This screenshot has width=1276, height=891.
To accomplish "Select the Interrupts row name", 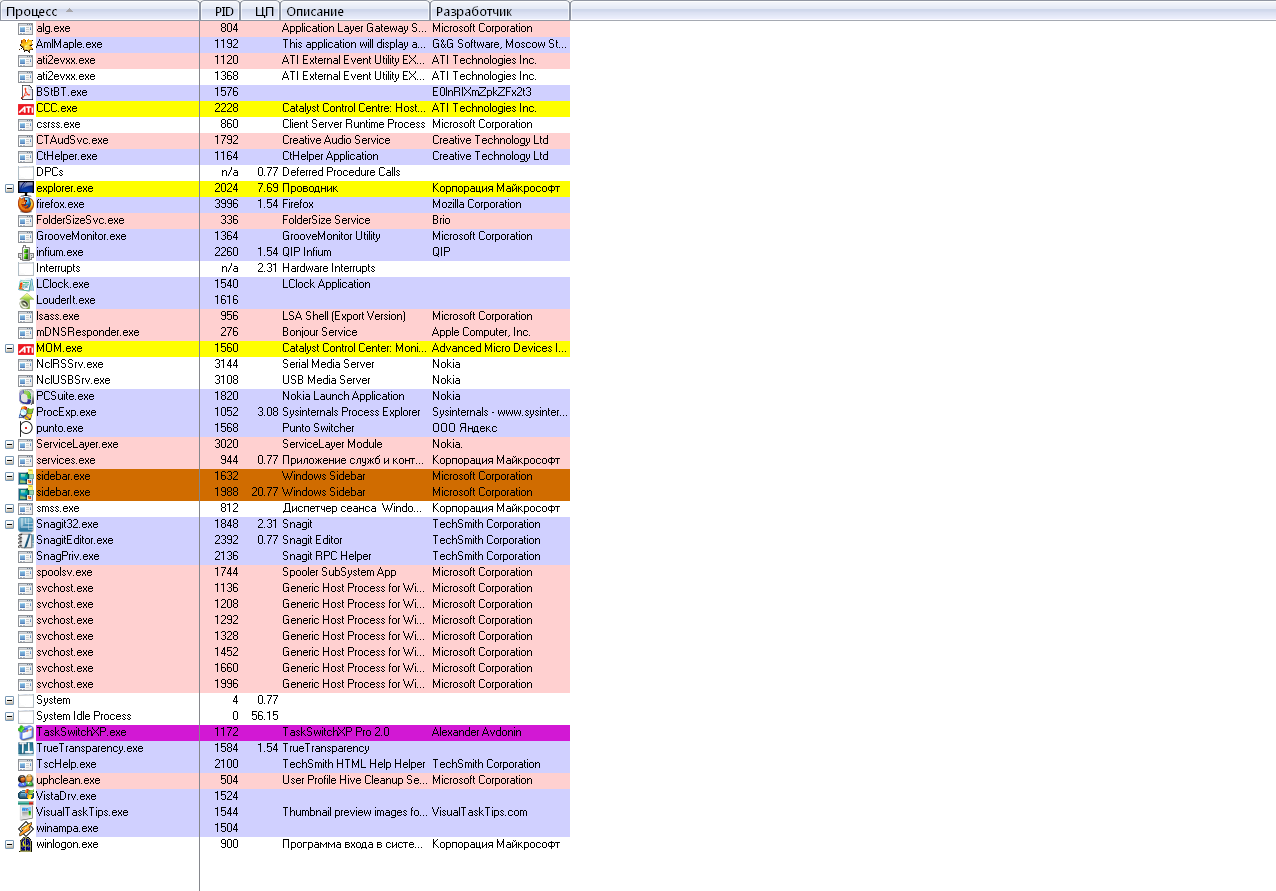I will (58, 268).
